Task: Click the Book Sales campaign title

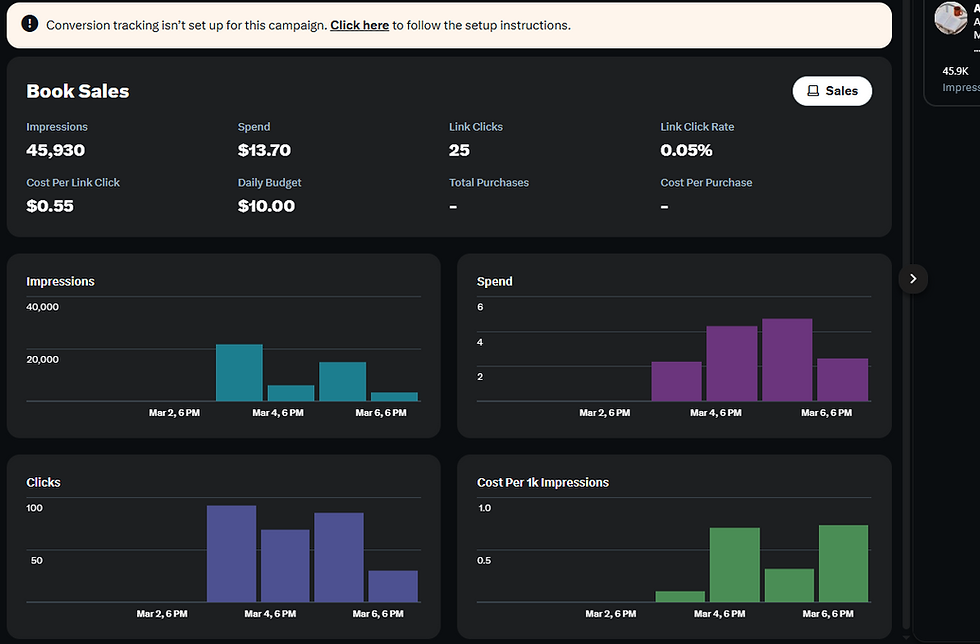Action: tap(78, 91)
